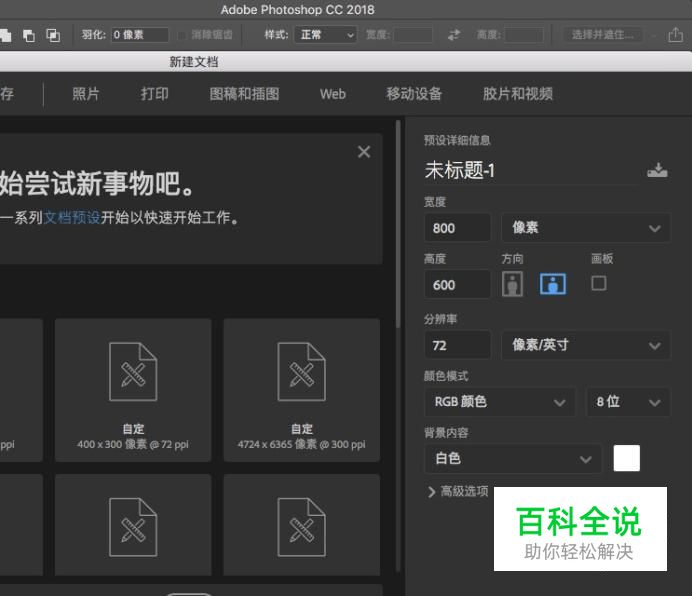The width and height of the screenshot is (692, 596).
Task: Click the 文档预设 link
Action: [72, 218]
